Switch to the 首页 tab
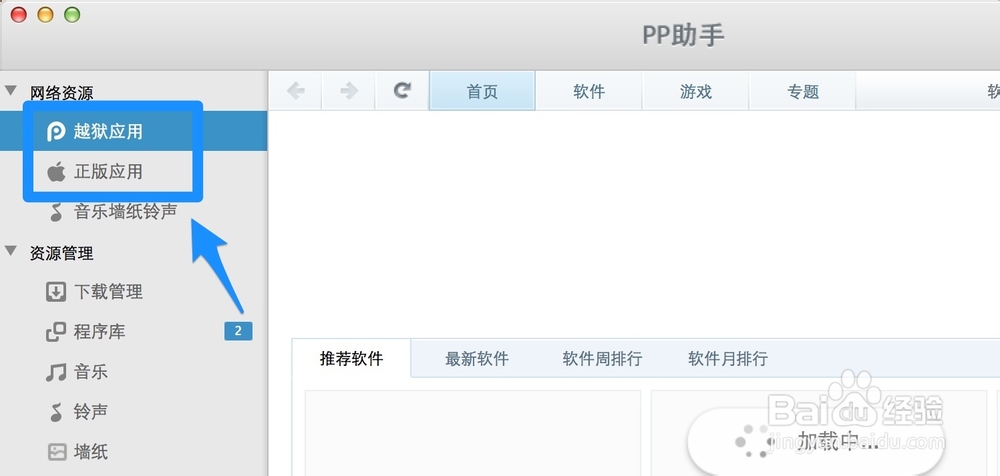The width and height of the screenshot is (1000, 476). click(482, 91)
